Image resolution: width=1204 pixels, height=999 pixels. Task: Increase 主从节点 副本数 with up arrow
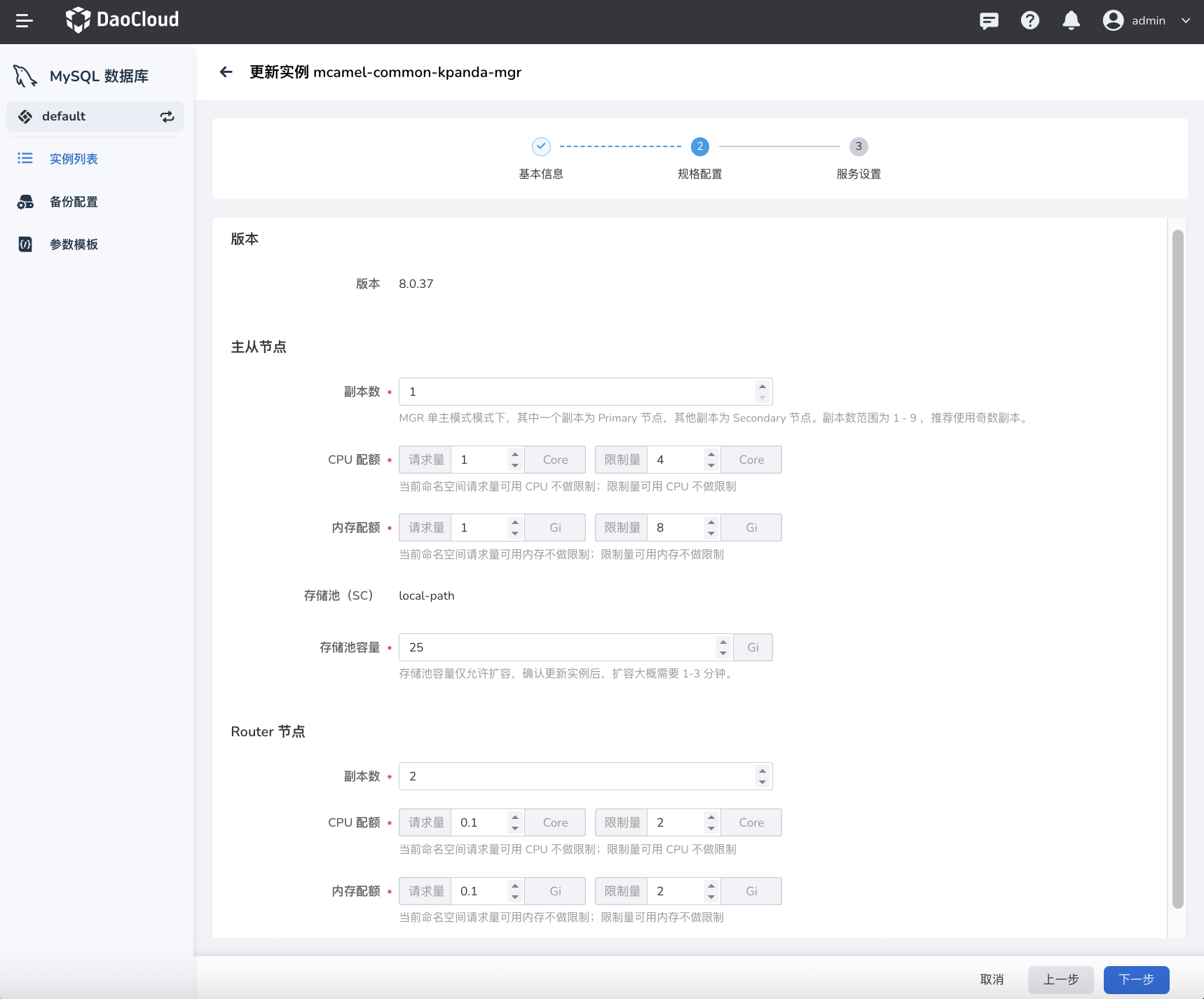762,387
